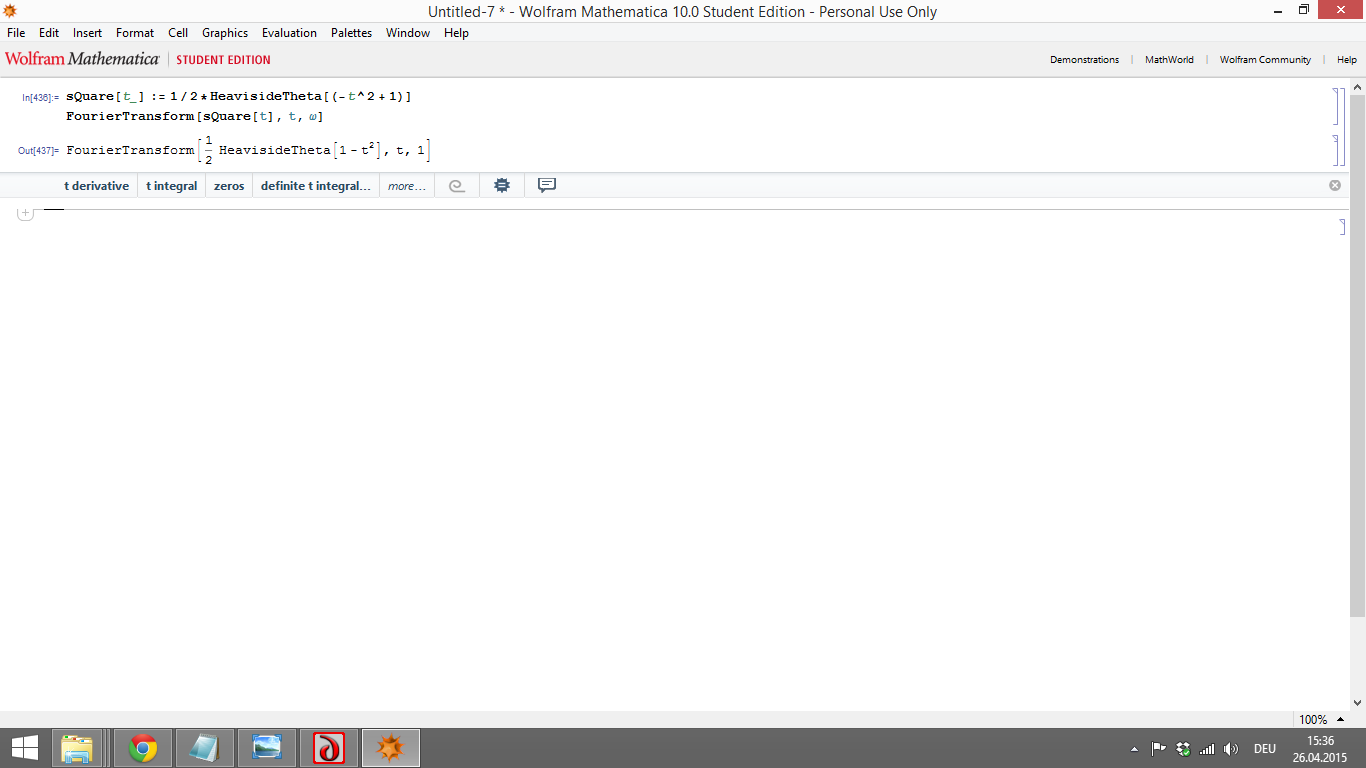
Task: Open the volume speaker icon
Action: 1231,748
